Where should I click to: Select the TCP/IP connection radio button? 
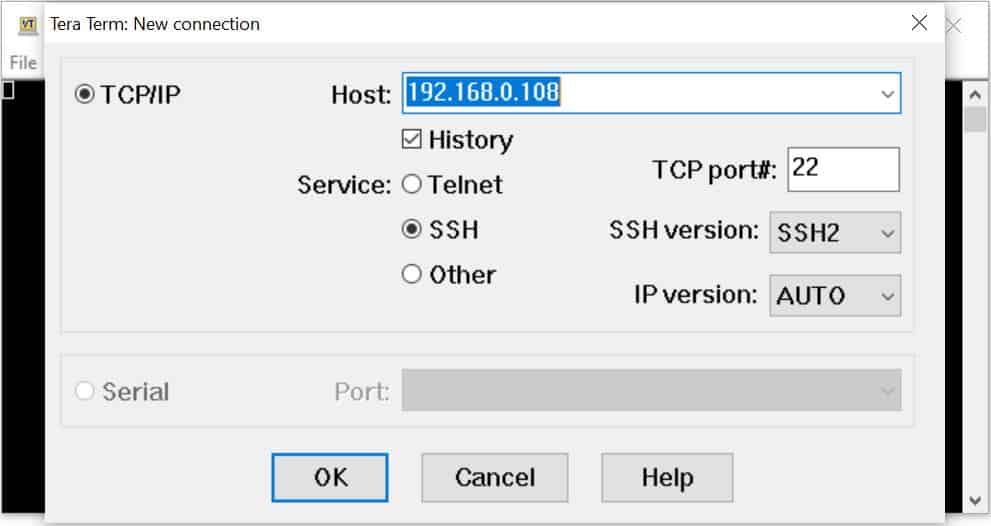(x=85, y=94)
